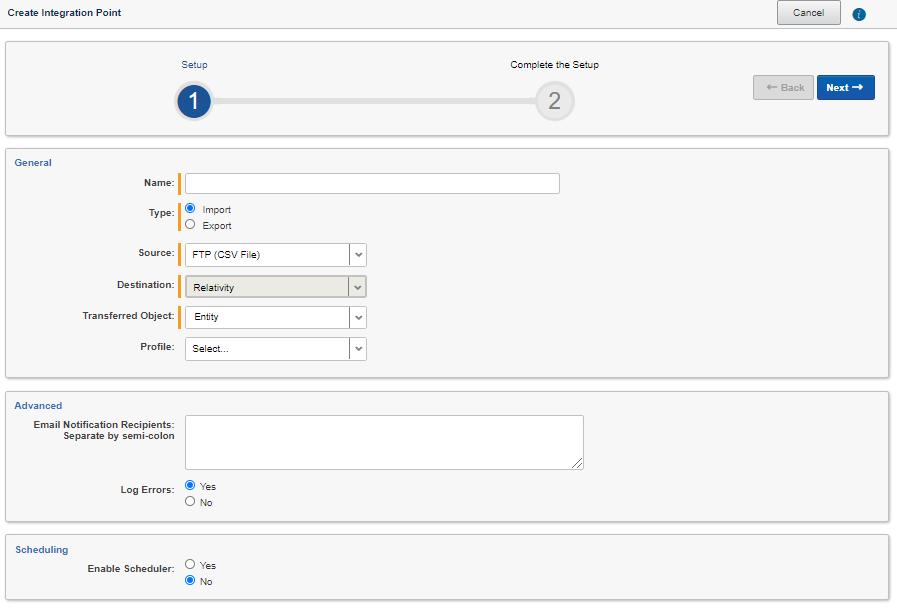This screenshot has height=608, width=897.
Task: Select the Import type radio button
Action: click(190, 208)
